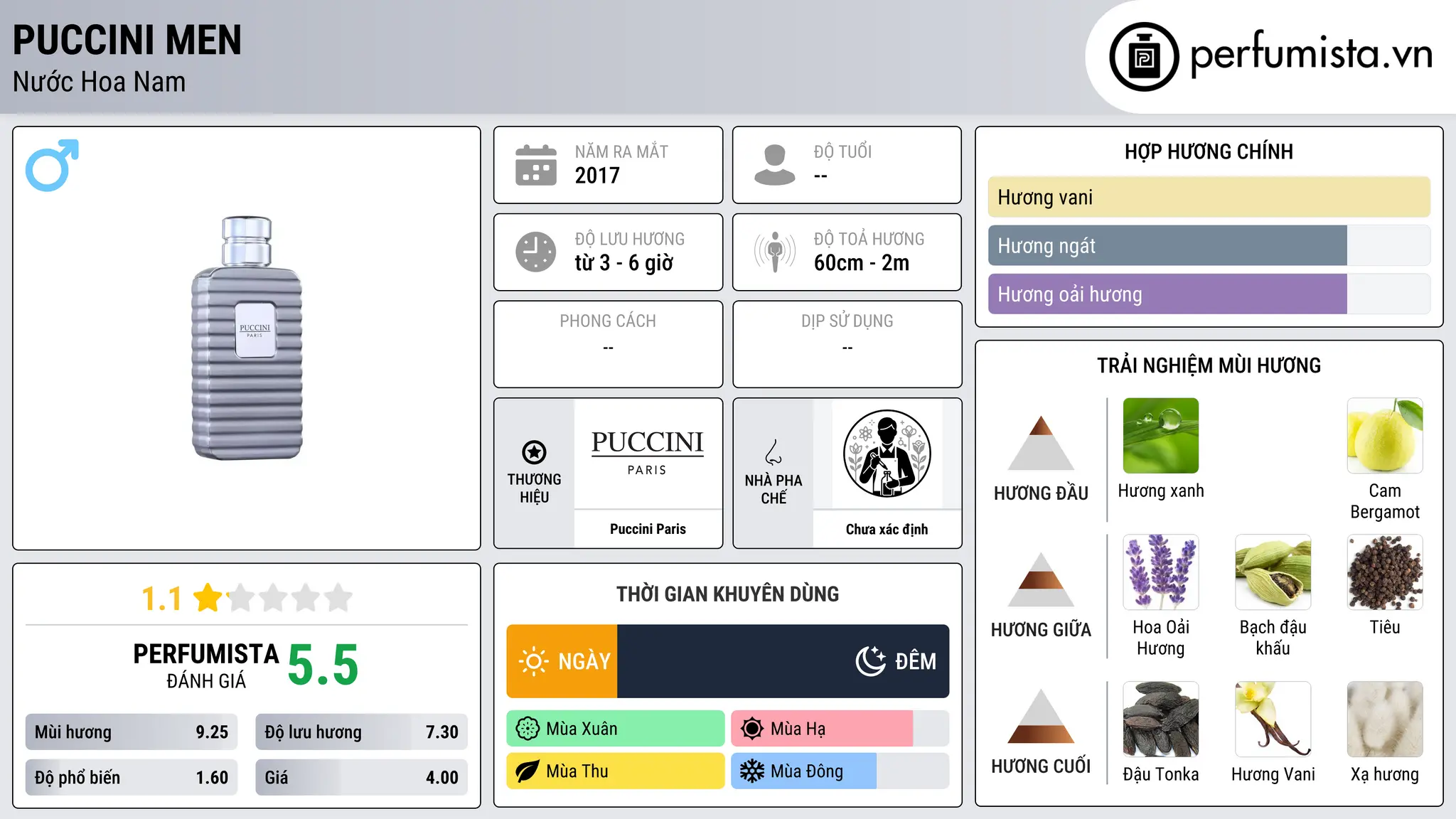Open the Puccini Paris brand link
The height and width of the screenshot is (819, 1456).
click(x=648, y=529)
